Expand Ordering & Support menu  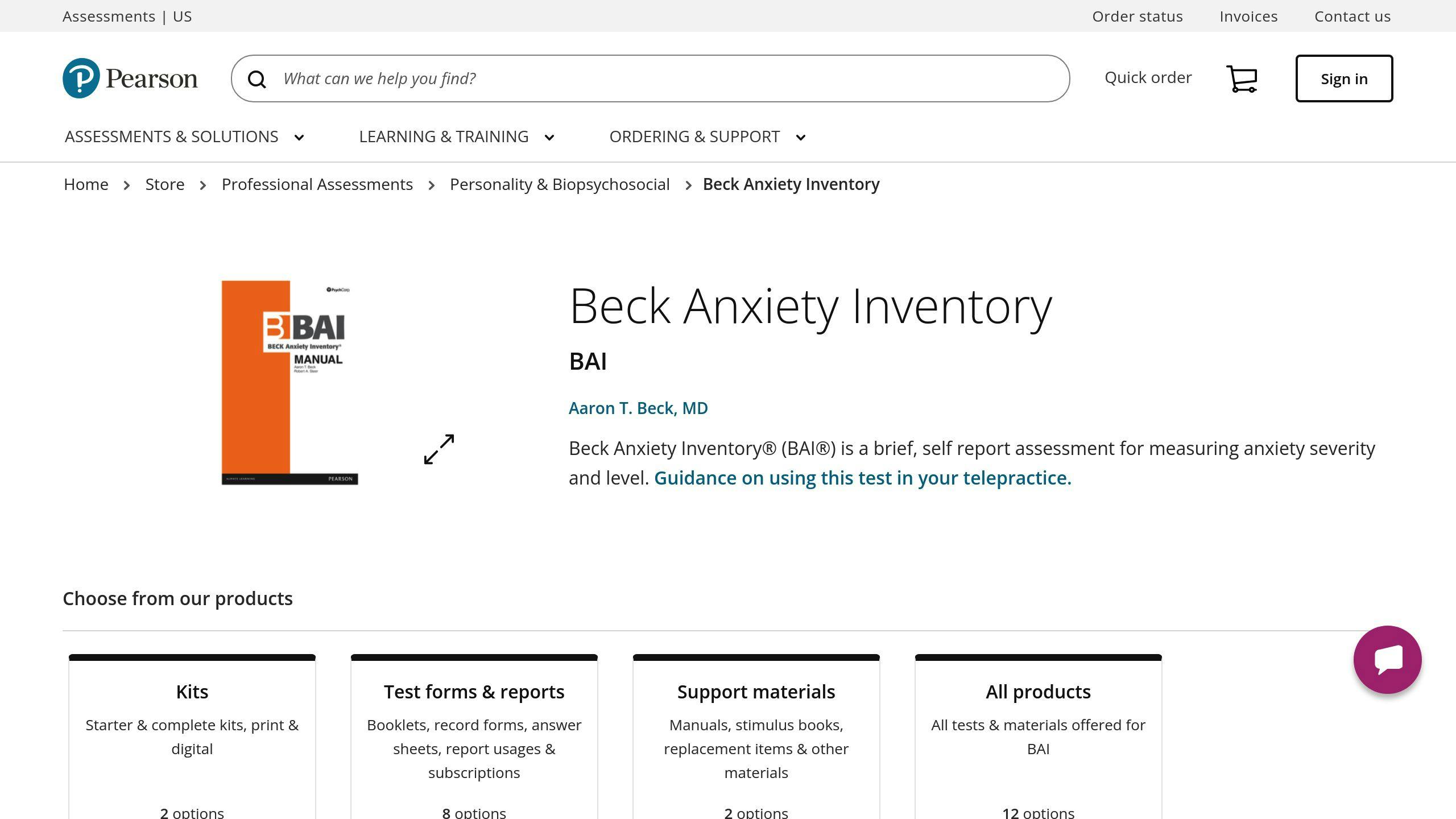708,136
